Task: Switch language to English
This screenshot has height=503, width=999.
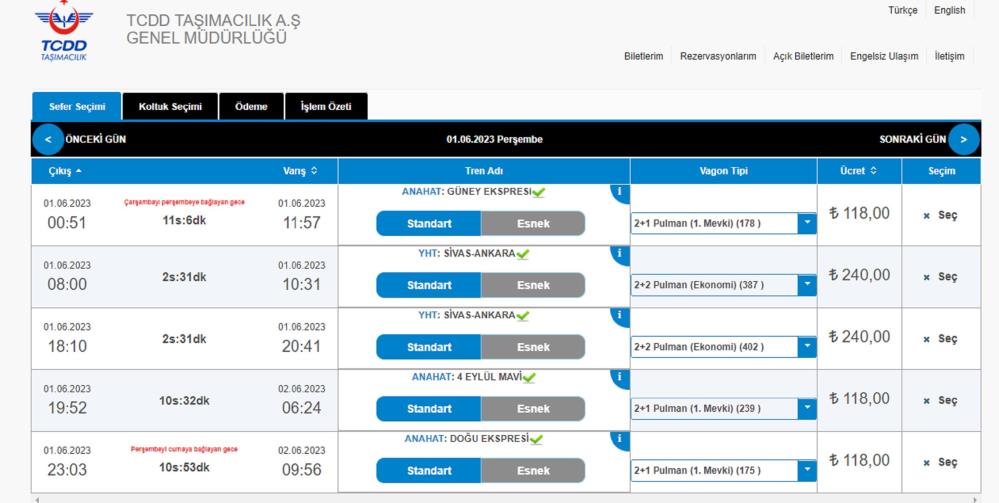Action: point(949,11)
